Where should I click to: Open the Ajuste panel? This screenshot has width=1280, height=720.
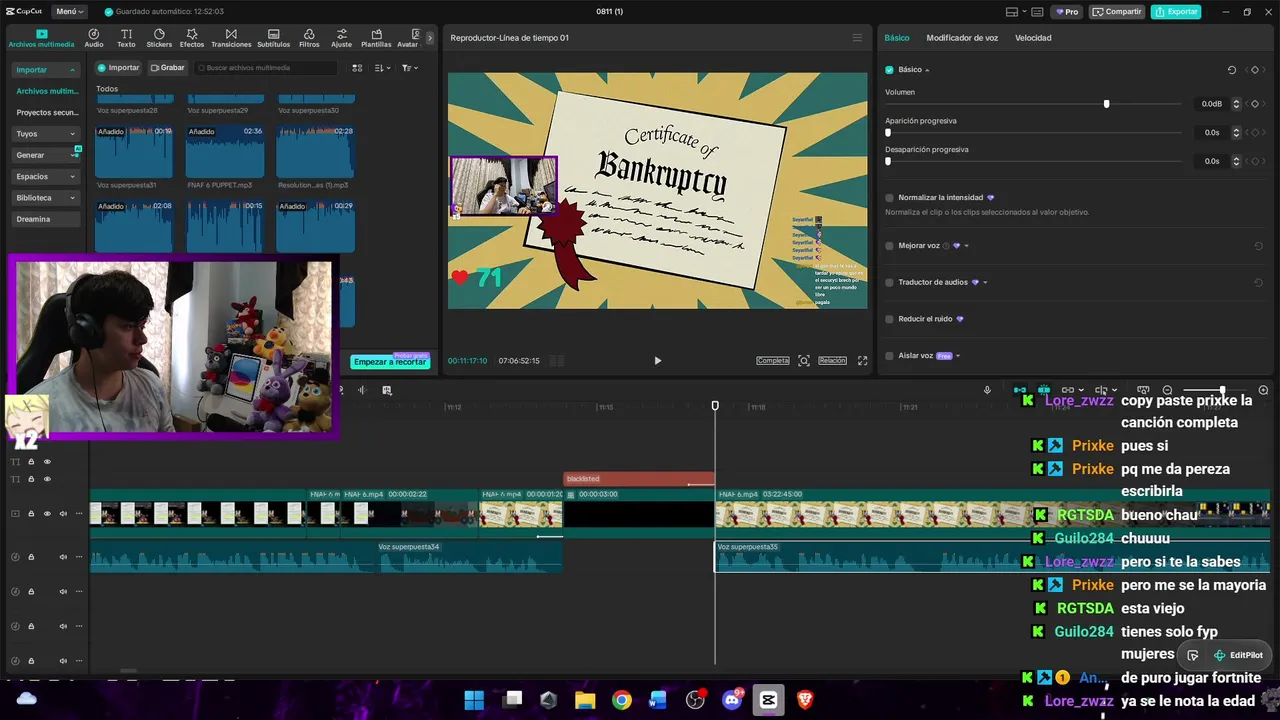pyautogui.click(x=342, y=38)
